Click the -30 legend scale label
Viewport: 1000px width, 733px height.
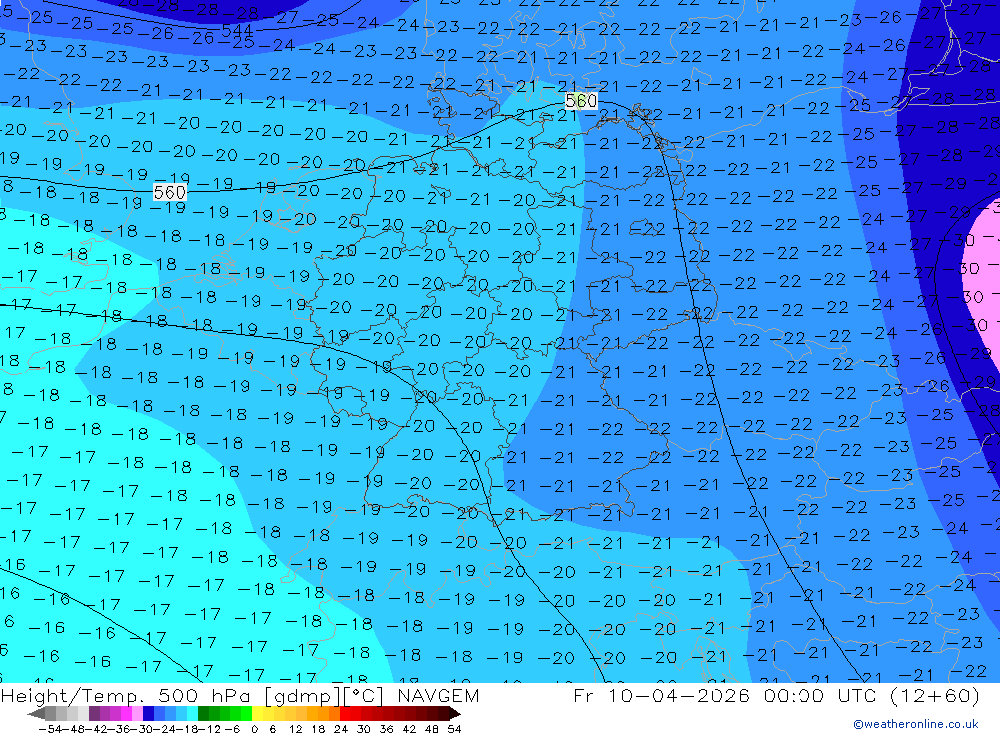[143, 729]
